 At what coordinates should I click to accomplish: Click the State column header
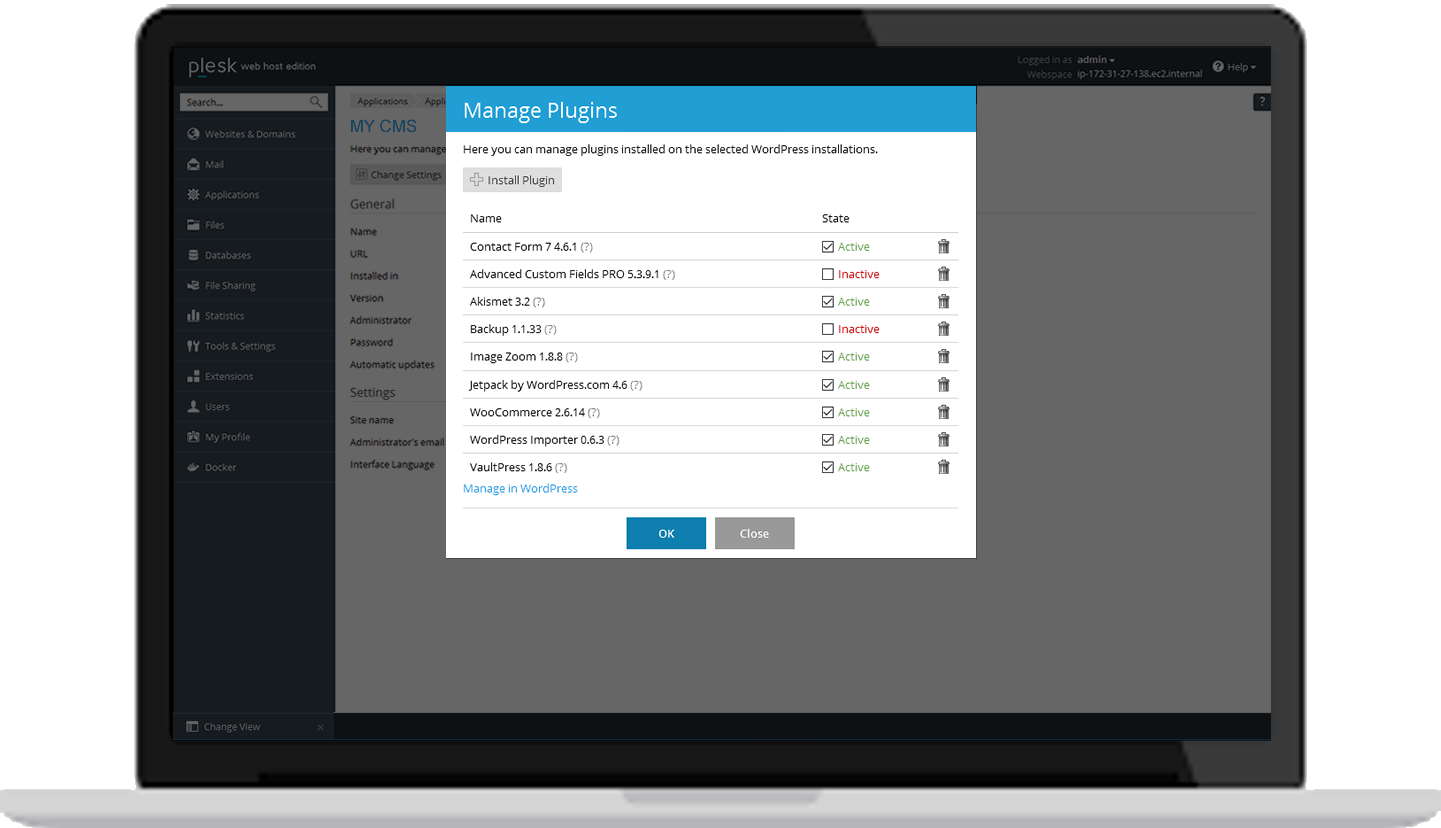point(835,218)
